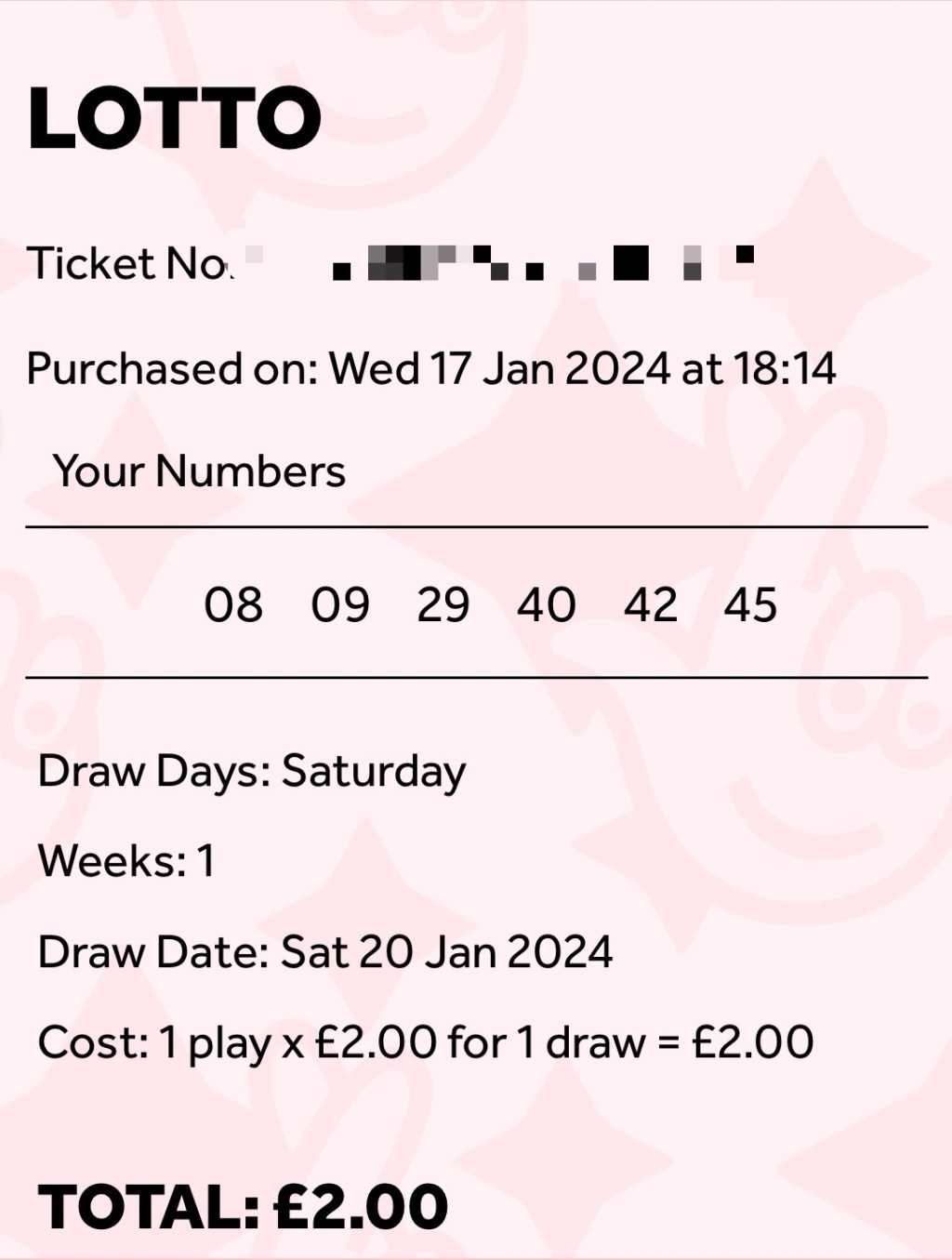This screenshot has height=1260, width=952.
Task: Click the cost calculation result £2.00
Action: tap(753, 1042)
